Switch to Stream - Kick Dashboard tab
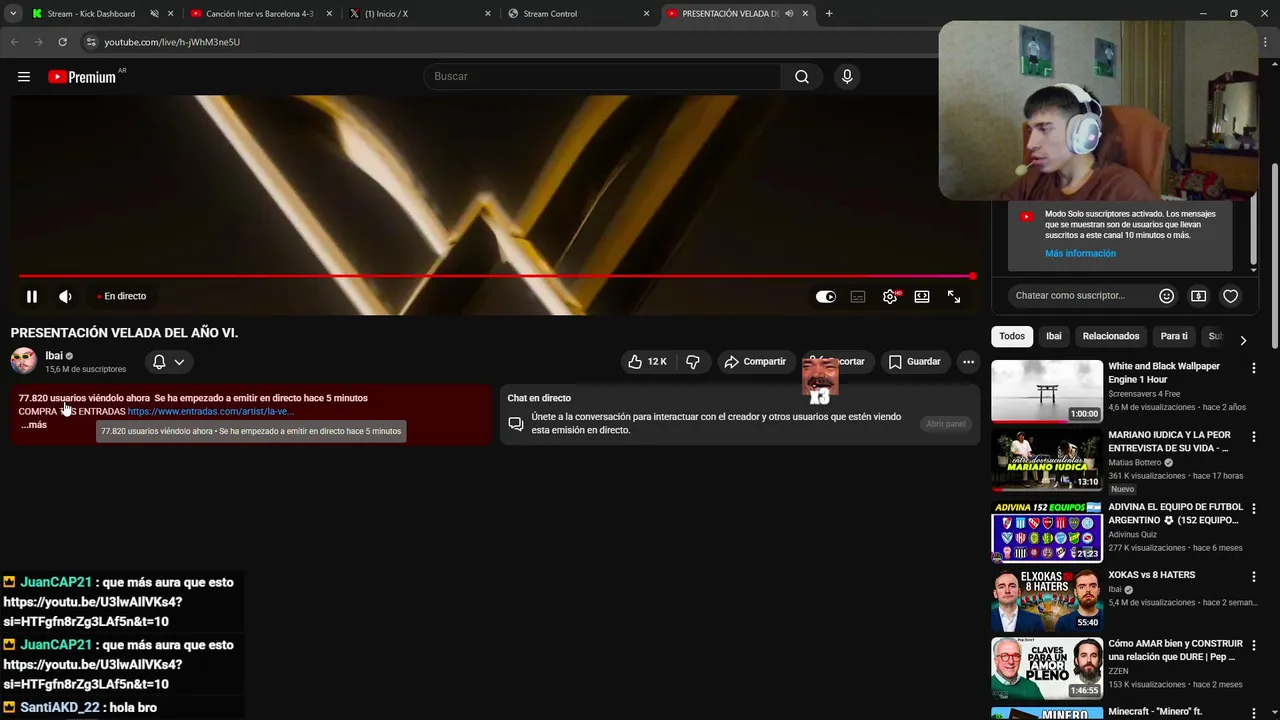 [x=92, y=14]
